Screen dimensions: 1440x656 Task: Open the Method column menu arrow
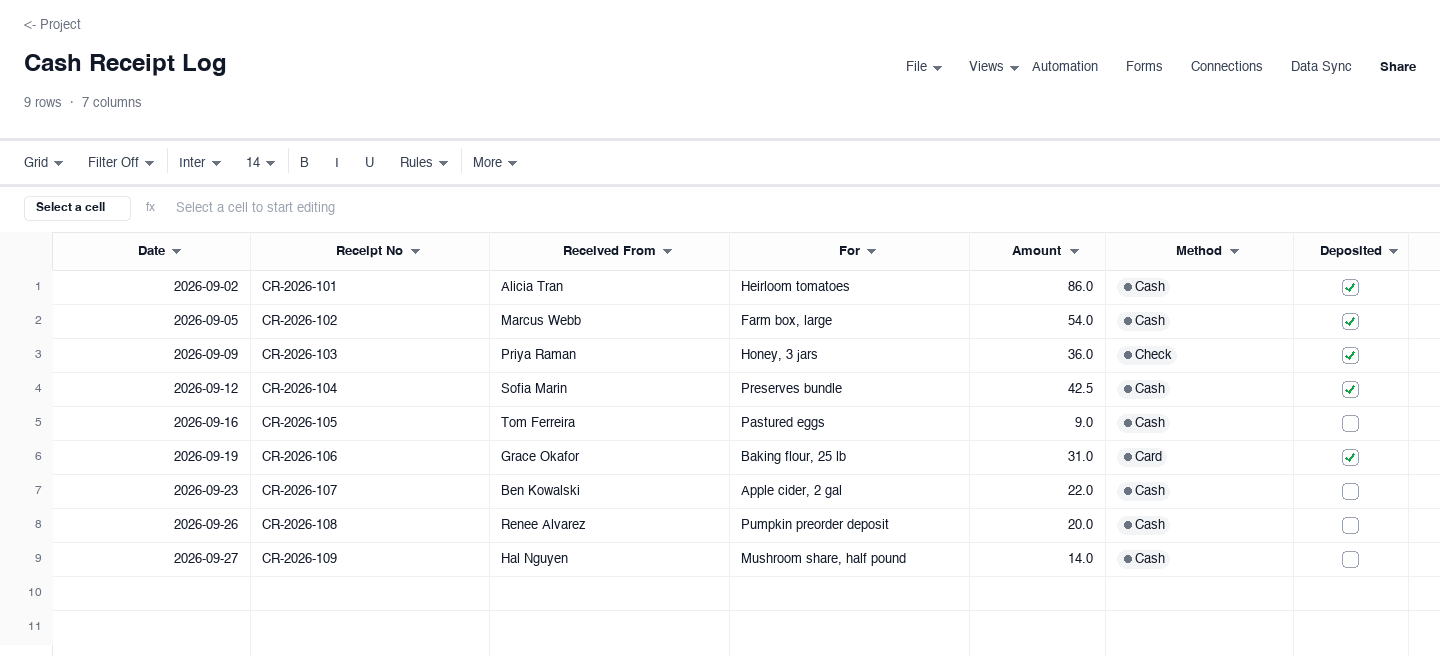[x=1234, y=251]
